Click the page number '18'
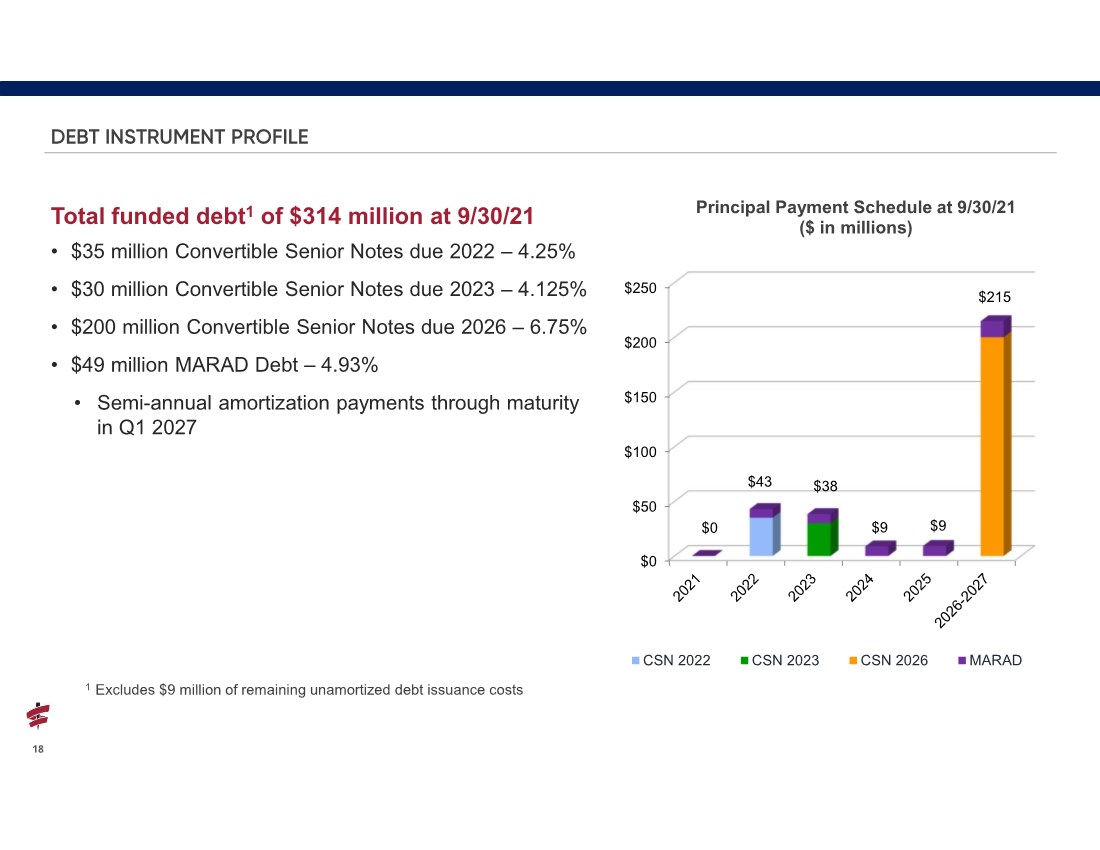The height and width of the screenshot is (850, 1100). point(38,749)
